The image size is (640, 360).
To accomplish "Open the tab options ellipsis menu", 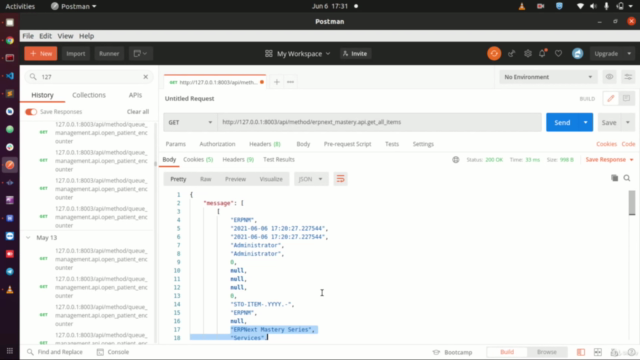I will click(291, 82).
